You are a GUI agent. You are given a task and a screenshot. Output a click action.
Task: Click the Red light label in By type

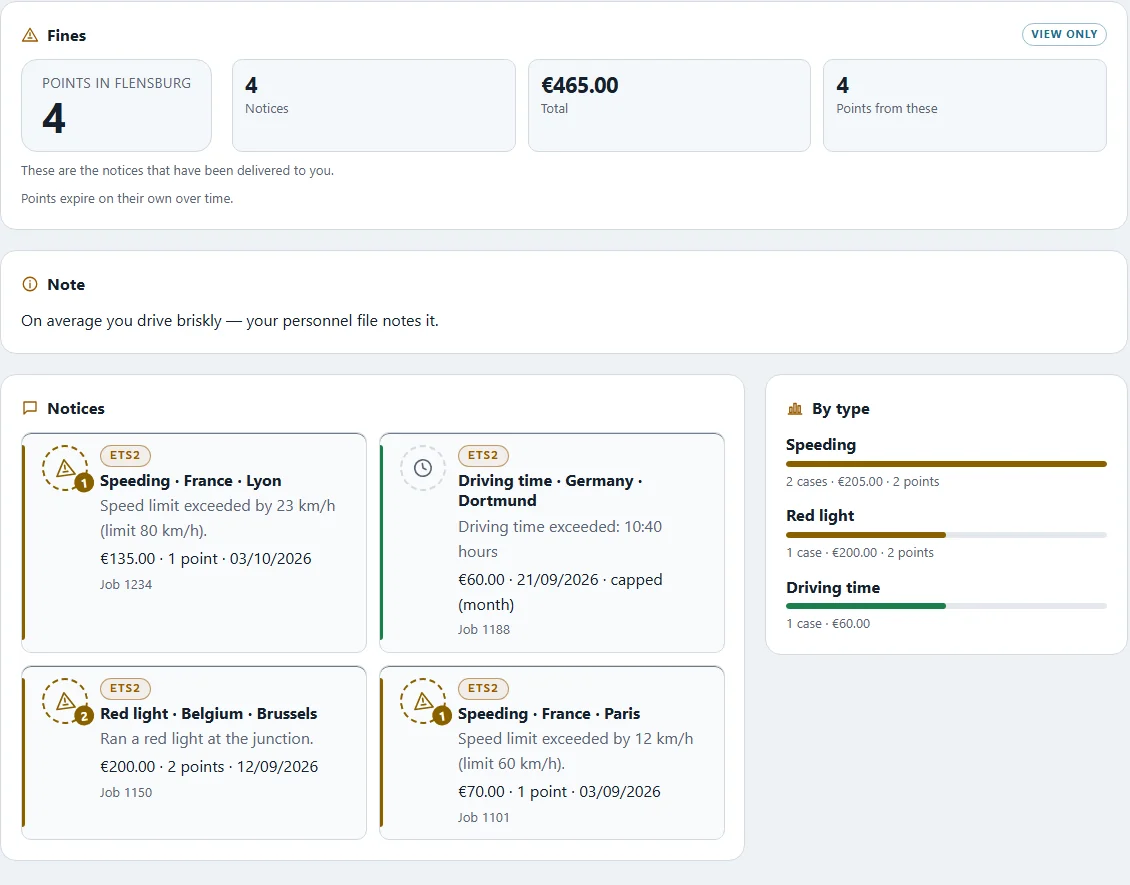tap(820, 515)
